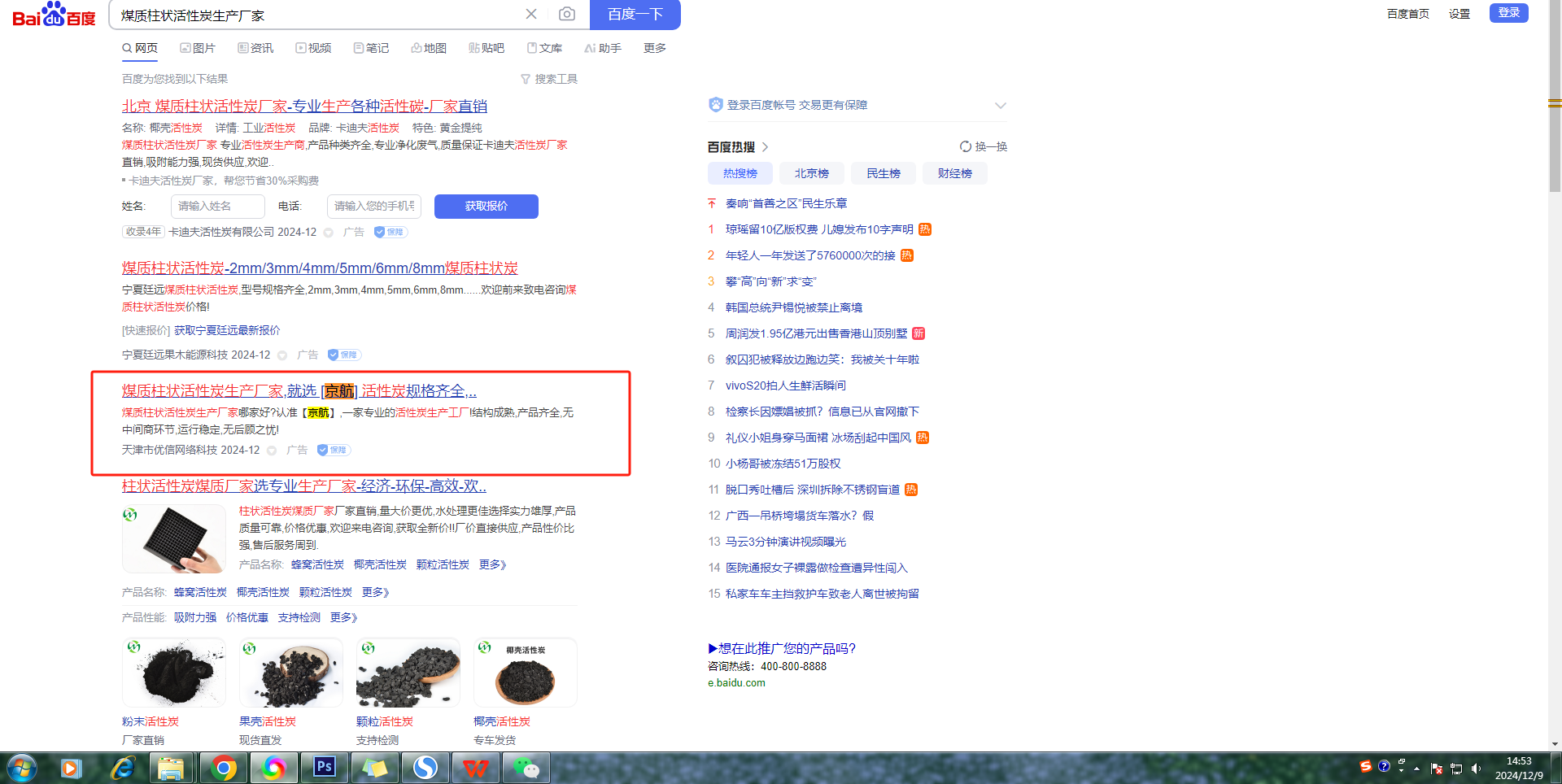Image resolution: width=1562 pixels, height=784 pixels.
Task: Clear the search box with the X icon
Action: [x=531, y=14]
